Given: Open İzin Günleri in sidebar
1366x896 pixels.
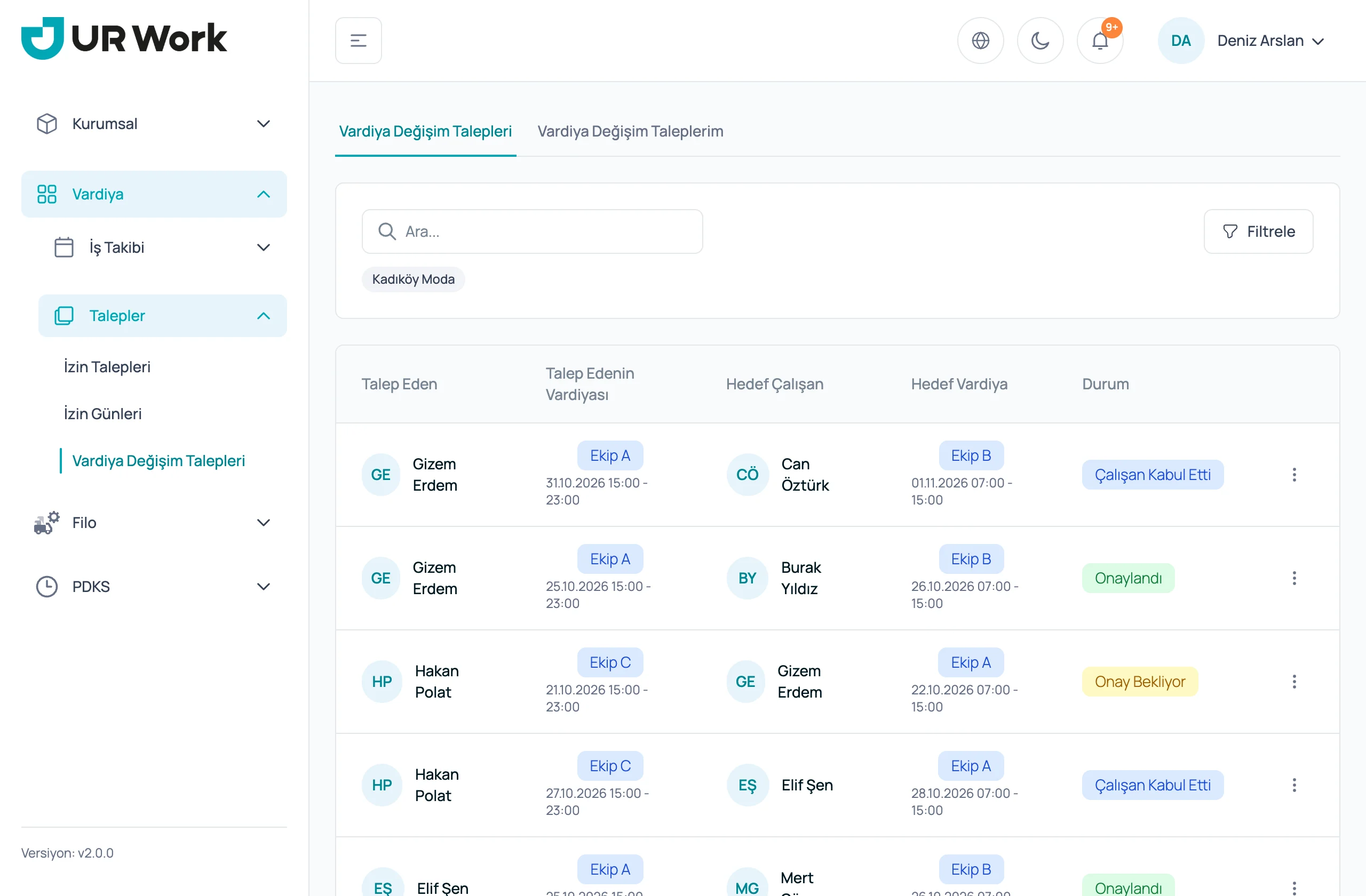Looking at the screenshot, I should tap(102, 413).
